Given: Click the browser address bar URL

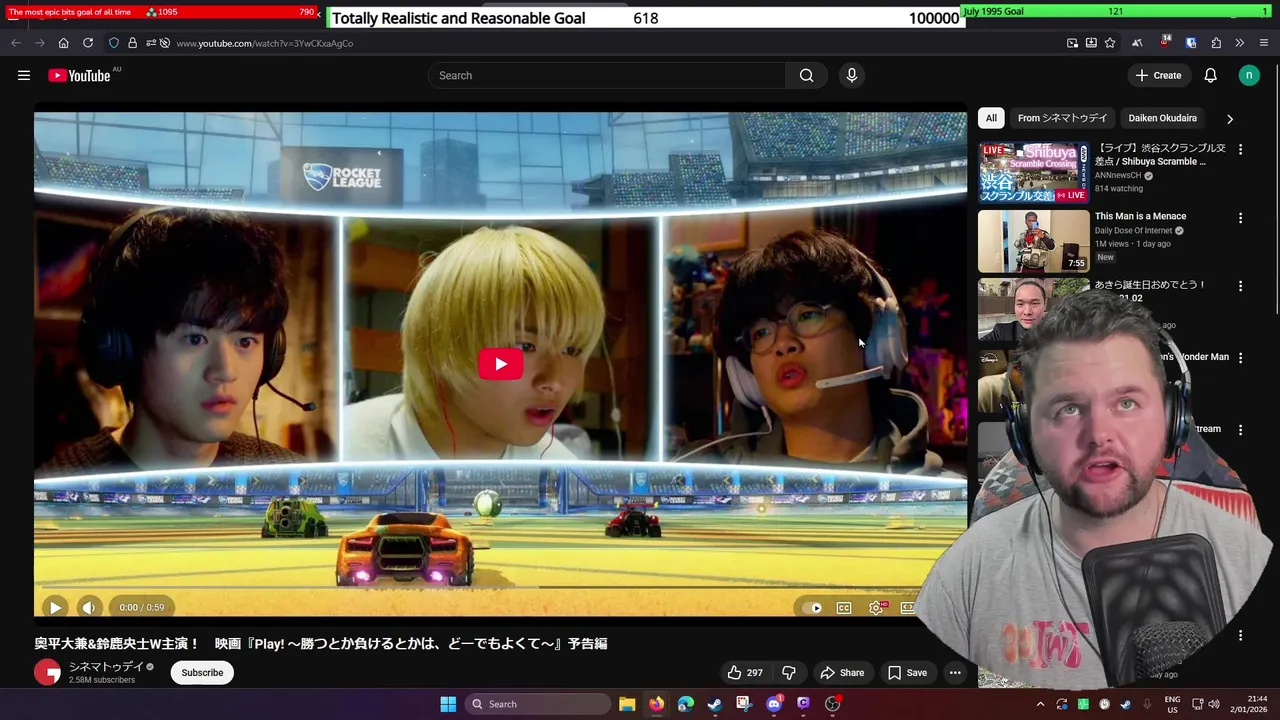Looking at the screenshot, I should click(265, 43).
